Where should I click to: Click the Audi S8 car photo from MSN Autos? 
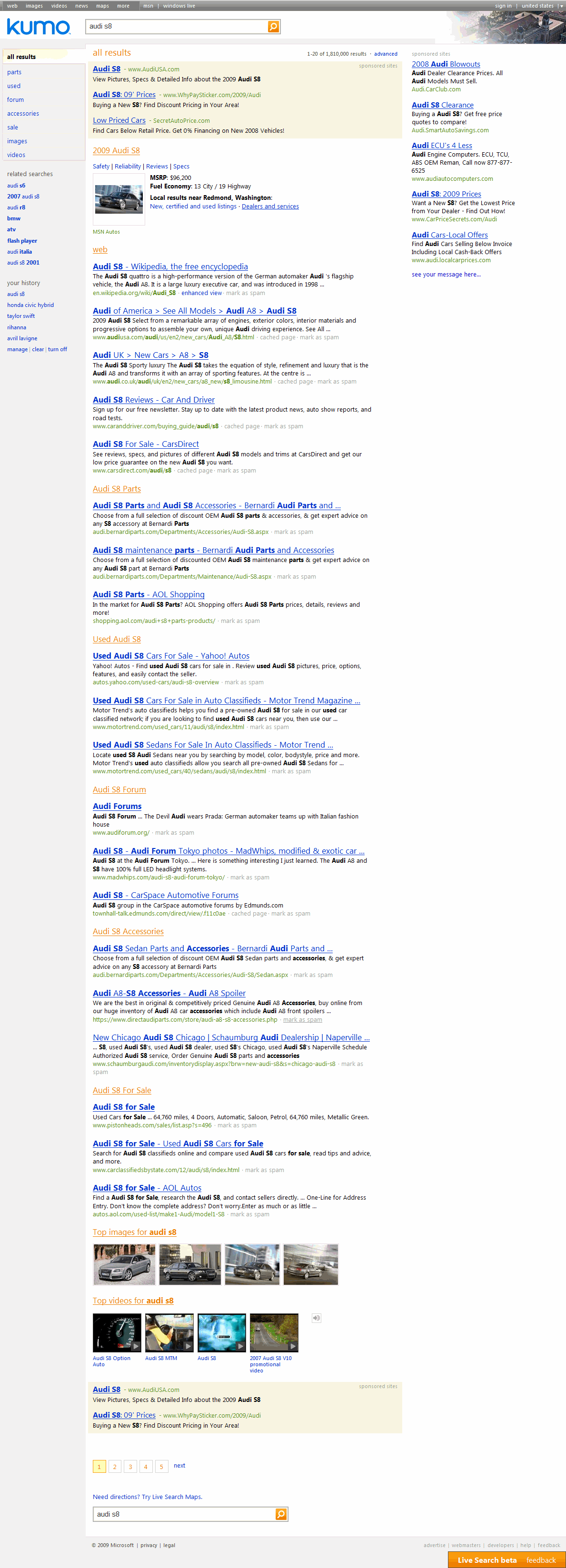(119, 199)
